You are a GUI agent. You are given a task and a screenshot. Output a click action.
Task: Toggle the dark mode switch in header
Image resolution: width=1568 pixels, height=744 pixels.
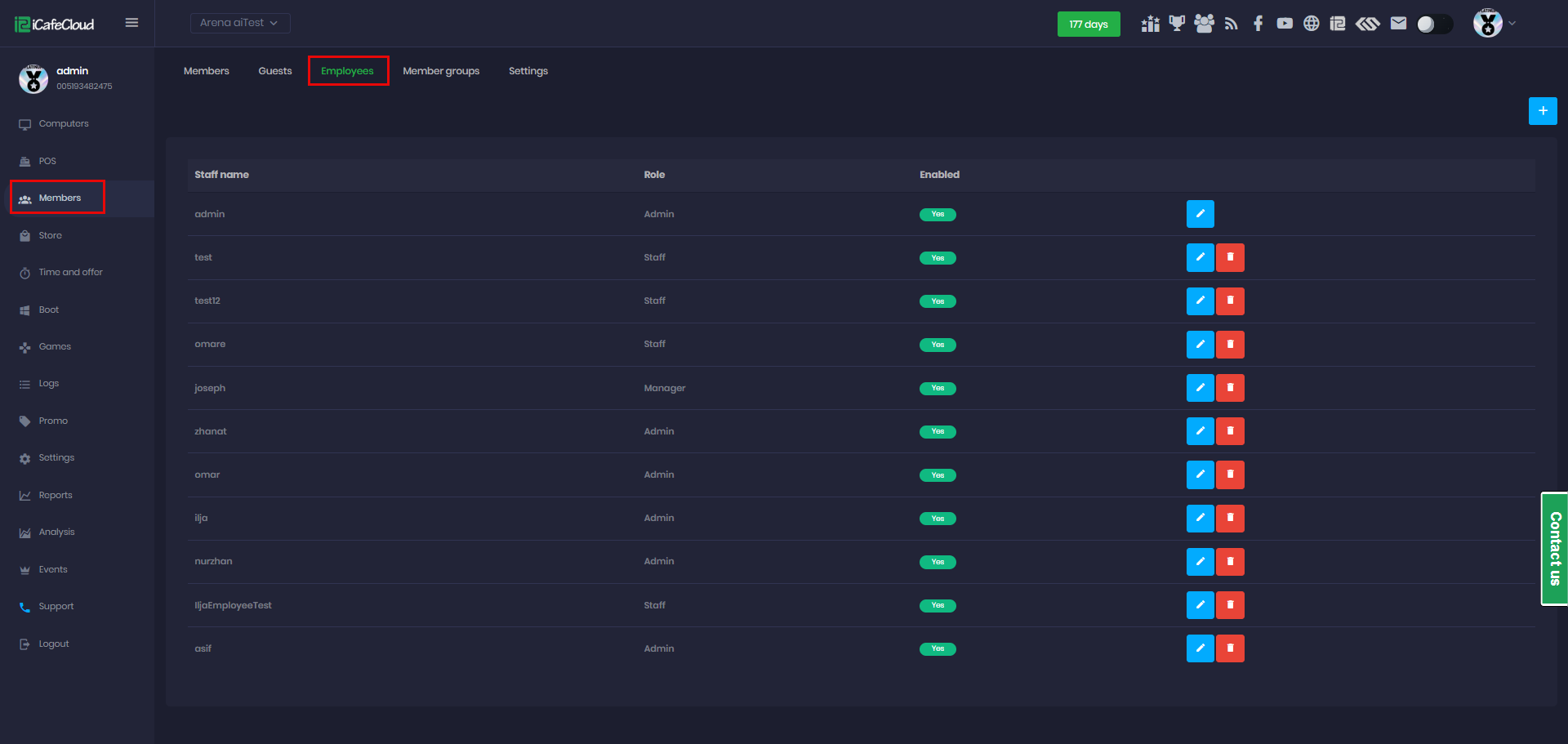click(1434, 24)
